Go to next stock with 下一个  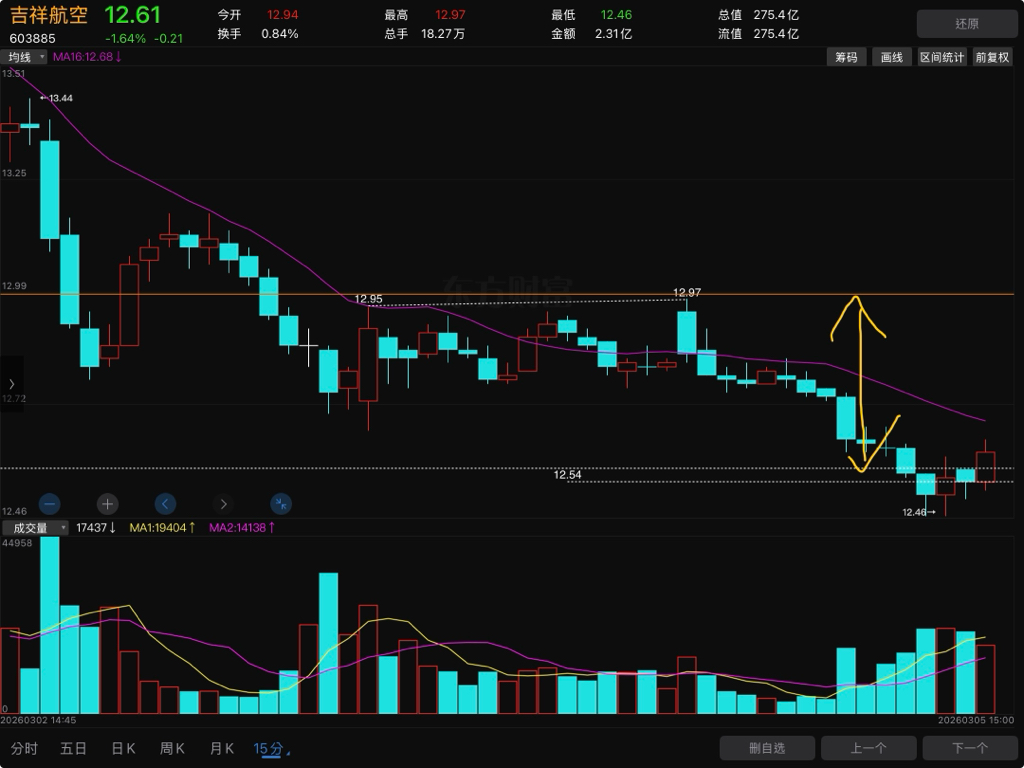(x=970, y=748)
